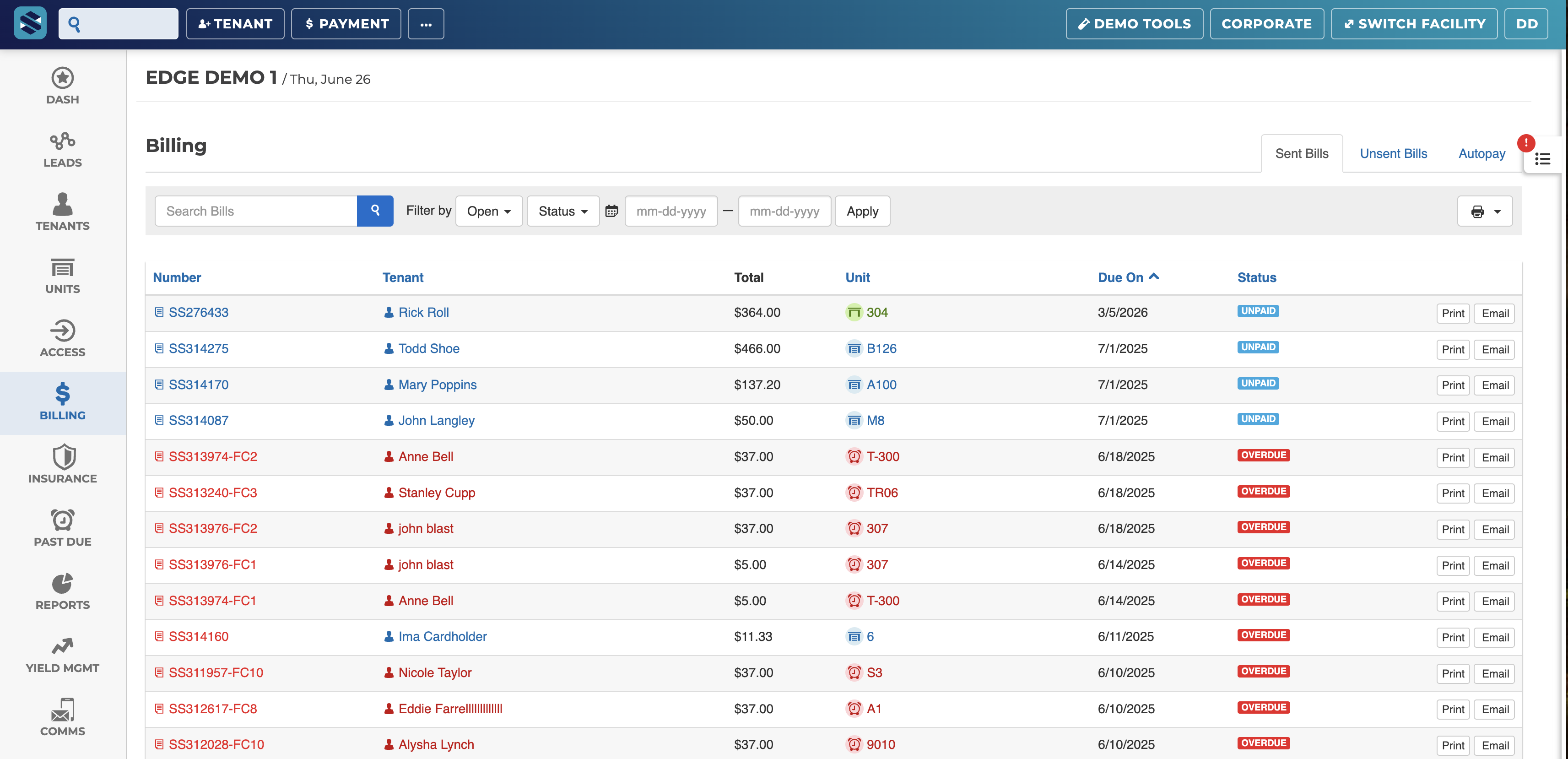Apply the date range filter

(x=862, y=211)
